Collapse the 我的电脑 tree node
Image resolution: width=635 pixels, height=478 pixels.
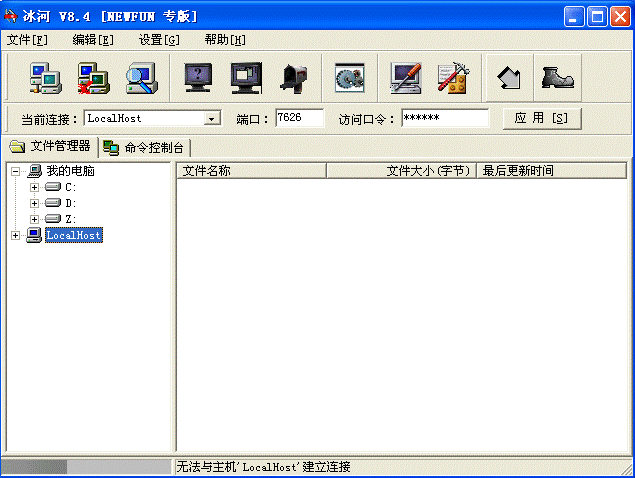pos(15,171)
